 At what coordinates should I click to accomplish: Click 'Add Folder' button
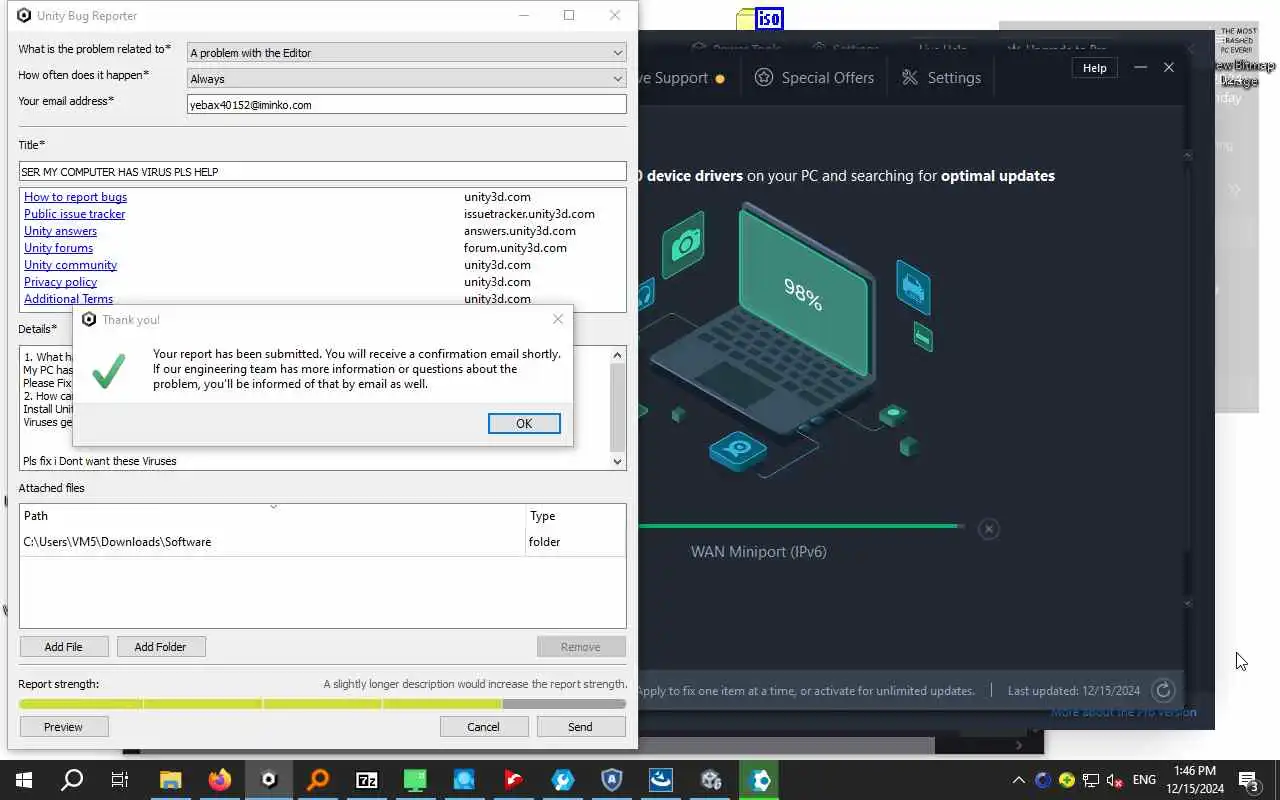point(160,647)
